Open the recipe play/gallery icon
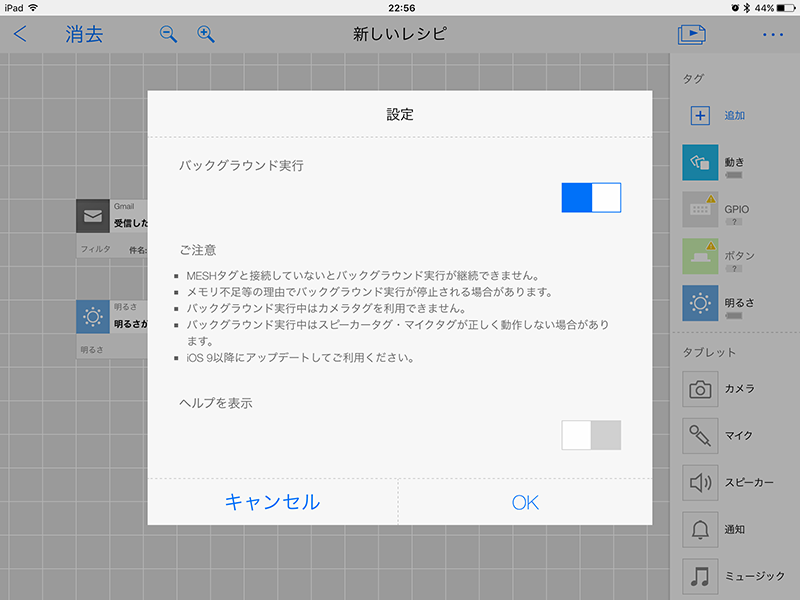Image resolution: width=800 pixels, height=600 pixels. tap(691, 34)
